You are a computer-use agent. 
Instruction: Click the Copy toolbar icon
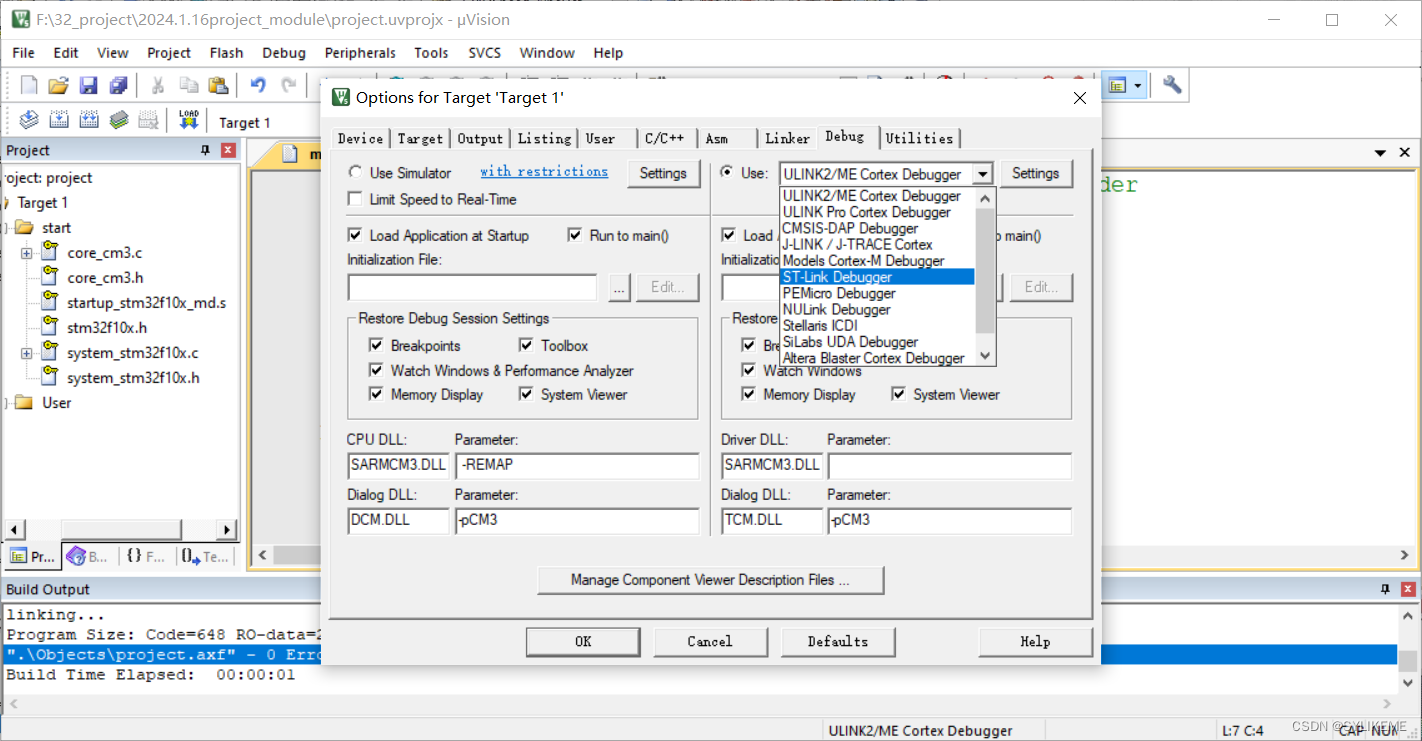tap(188, 86)
